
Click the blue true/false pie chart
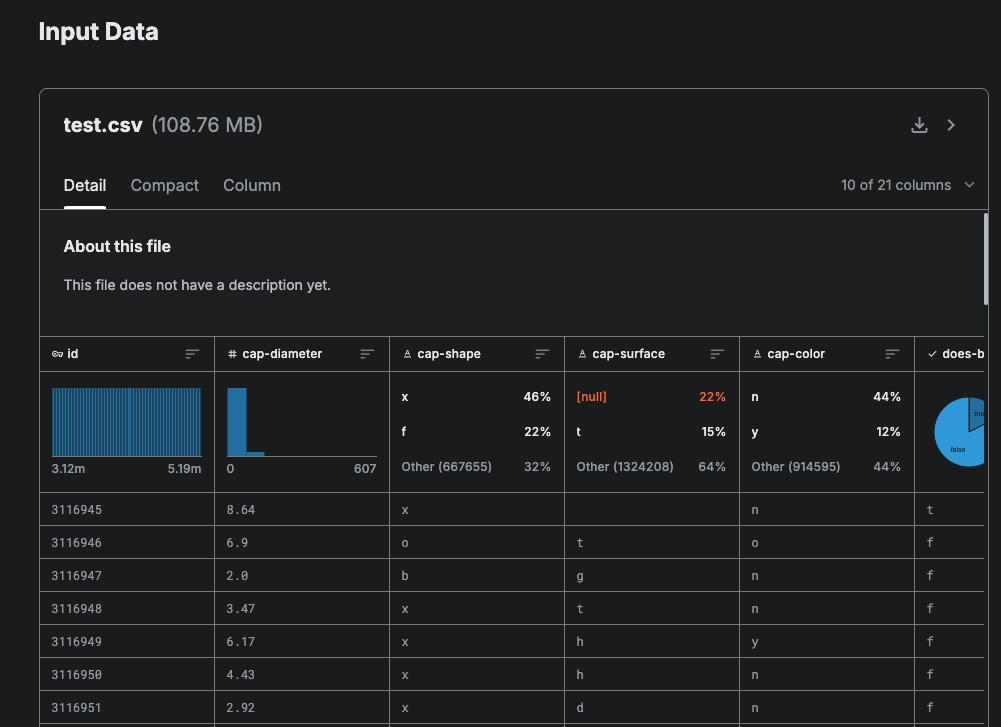(960, 432)
